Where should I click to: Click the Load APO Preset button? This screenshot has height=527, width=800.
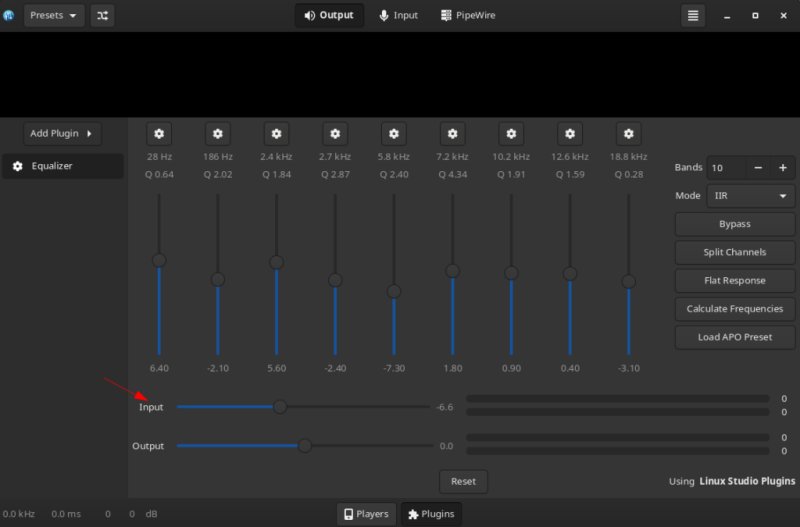[735, 337]
